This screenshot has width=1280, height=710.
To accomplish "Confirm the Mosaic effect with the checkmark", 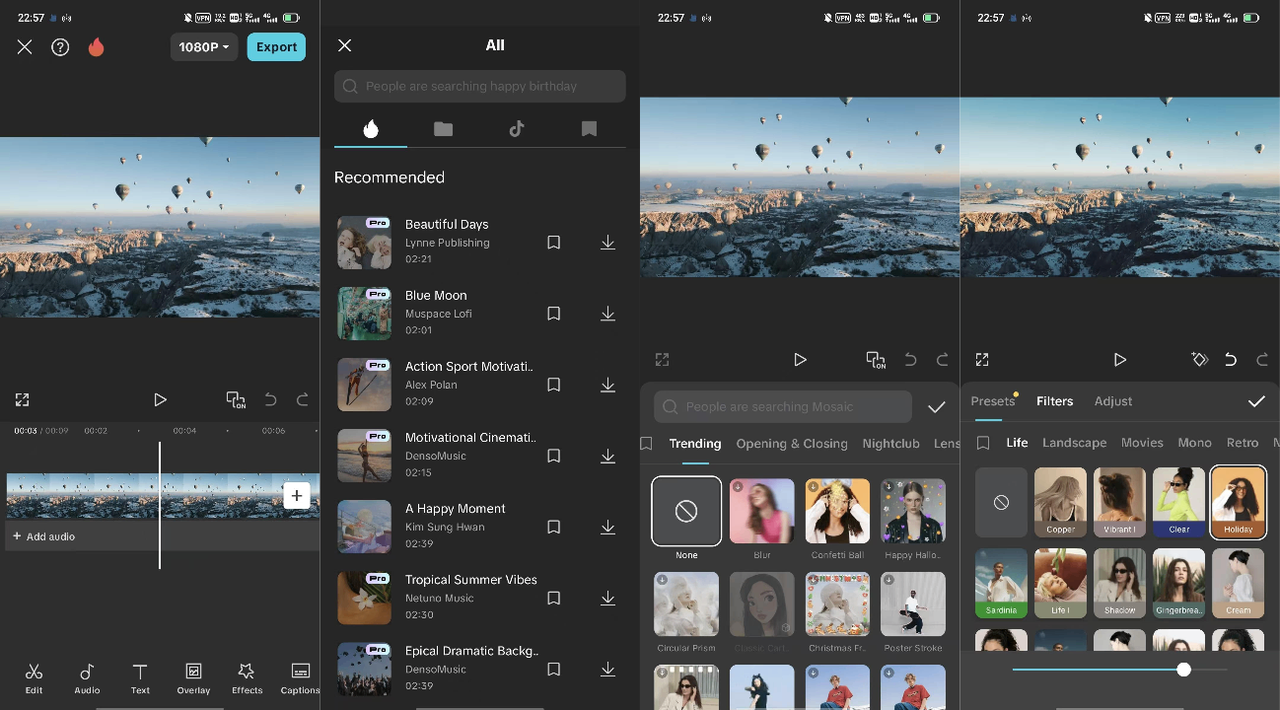I will [936, 407].
